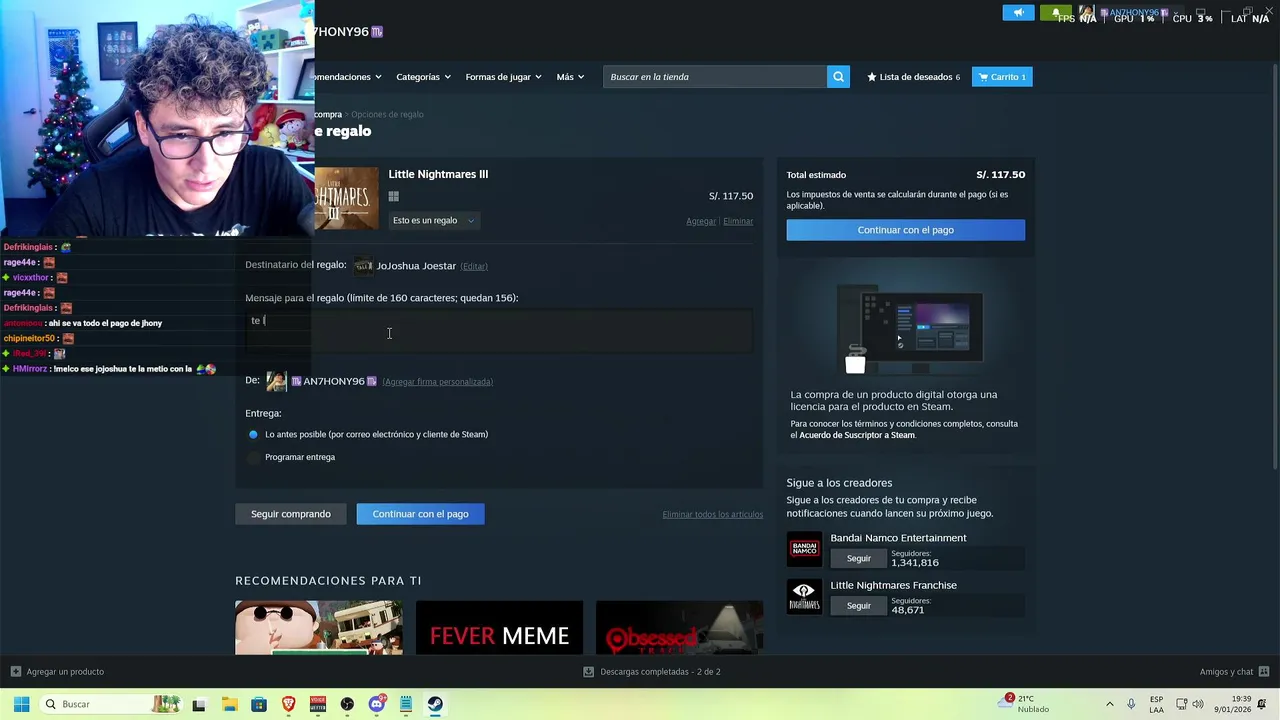Screen dimensions: 1280x720
Task: Open the FEVER MEME recommendation thumbnail
Action: [x=499, y=628]
